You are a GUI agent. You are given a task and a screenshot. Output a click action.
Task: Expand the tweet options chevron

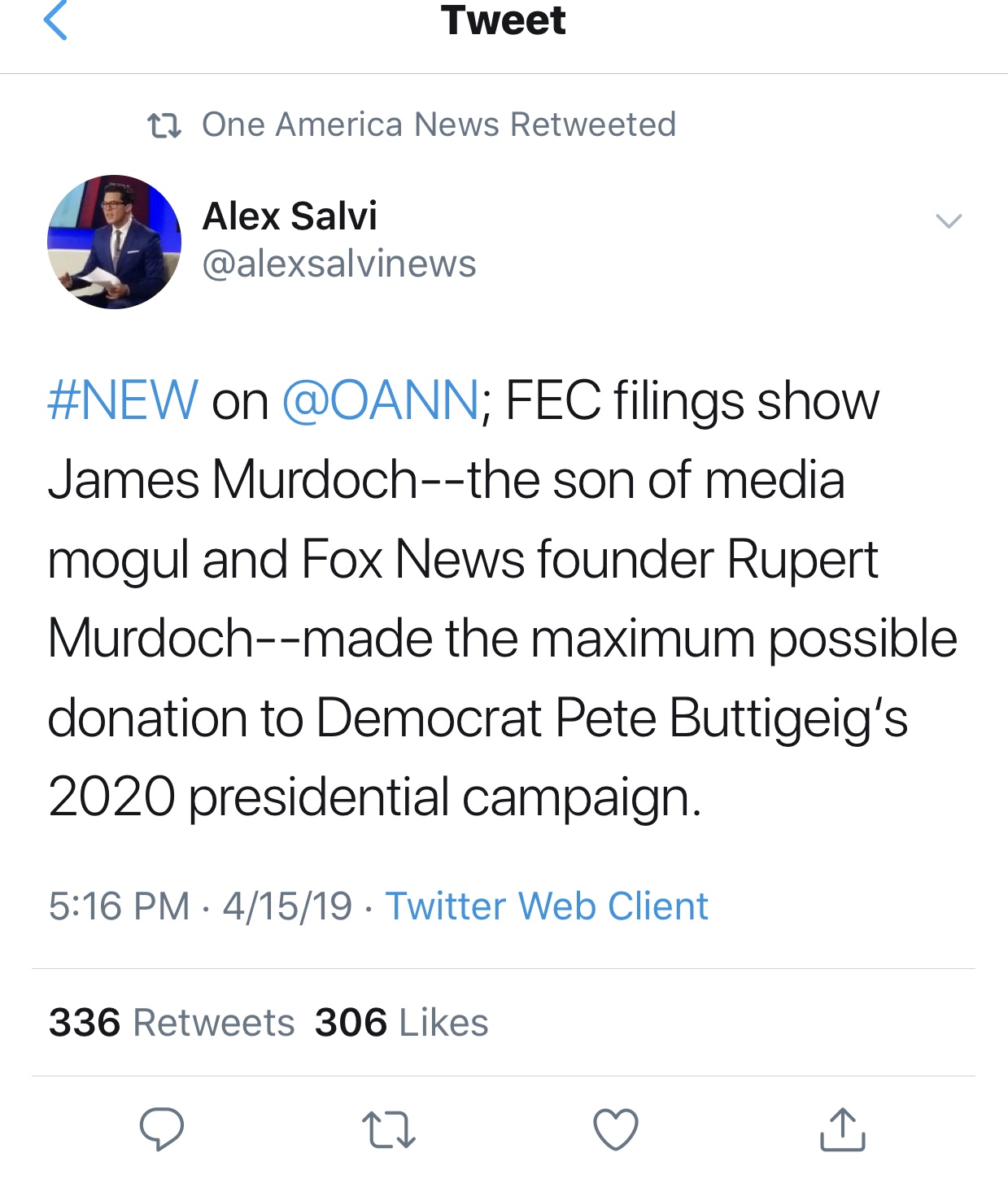pyautogui.click(x=949, y=220)
